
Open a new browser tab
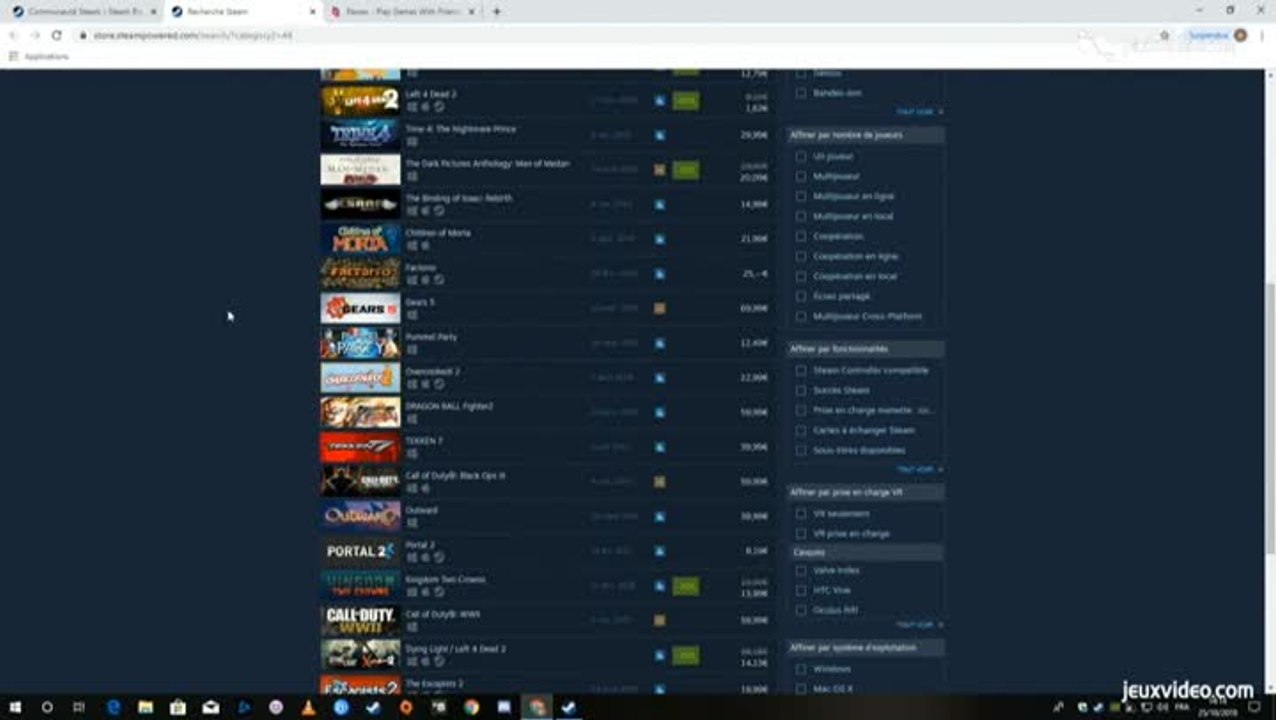[497, 12]
